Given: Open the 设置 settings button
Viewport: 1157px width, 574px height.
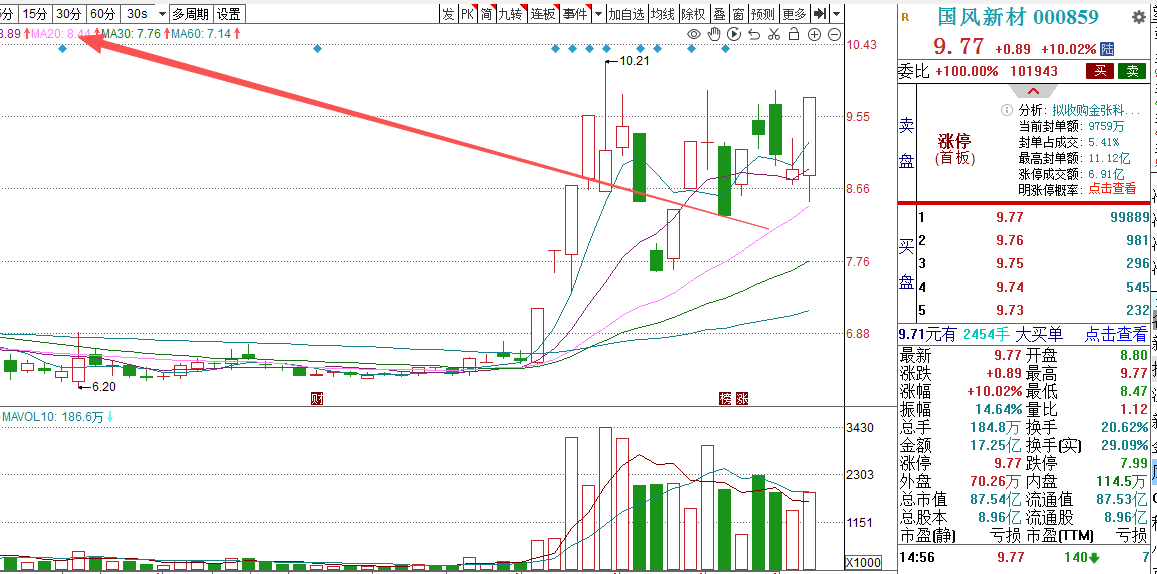Looking at the screenshot, I should [x=229, y=14].
